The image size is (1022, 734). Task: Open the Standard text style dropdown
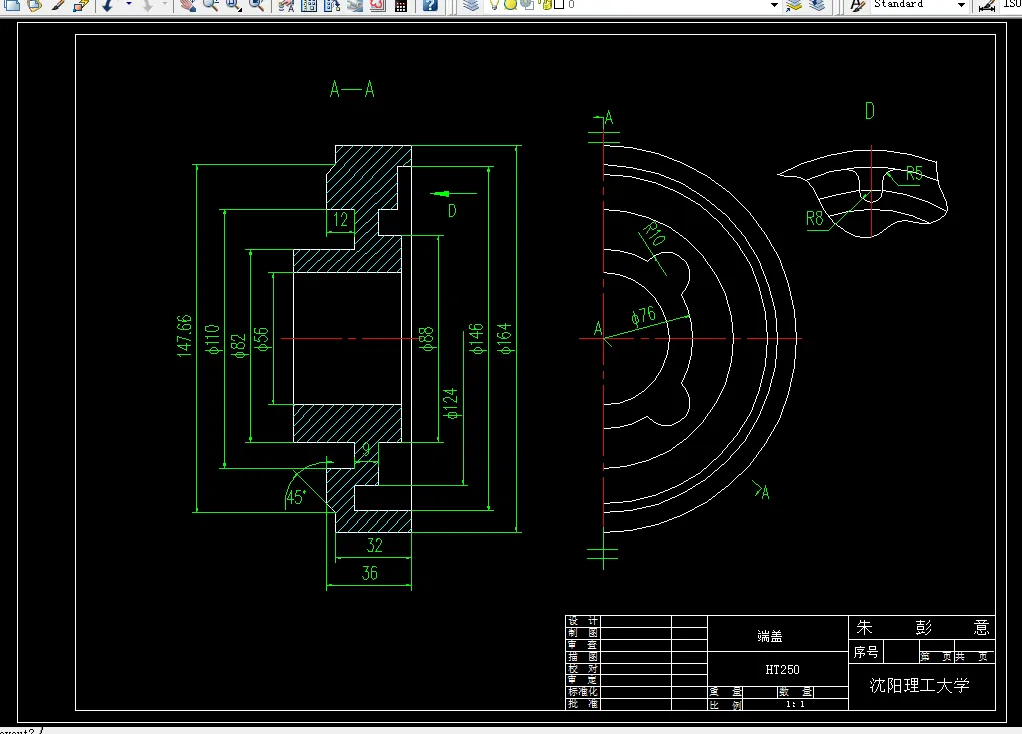tap(961, 5)
